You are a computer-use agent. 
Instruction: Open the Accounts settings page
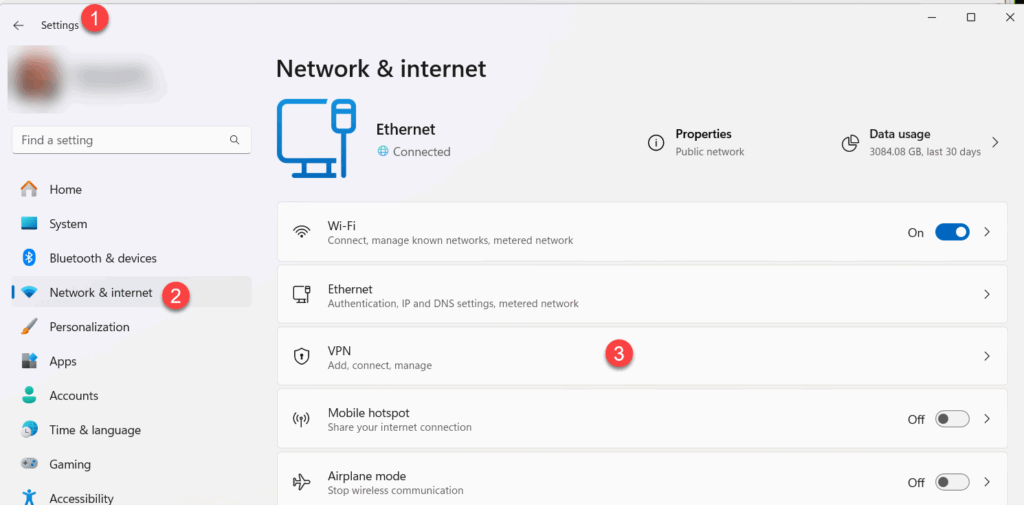coord(73,396)
